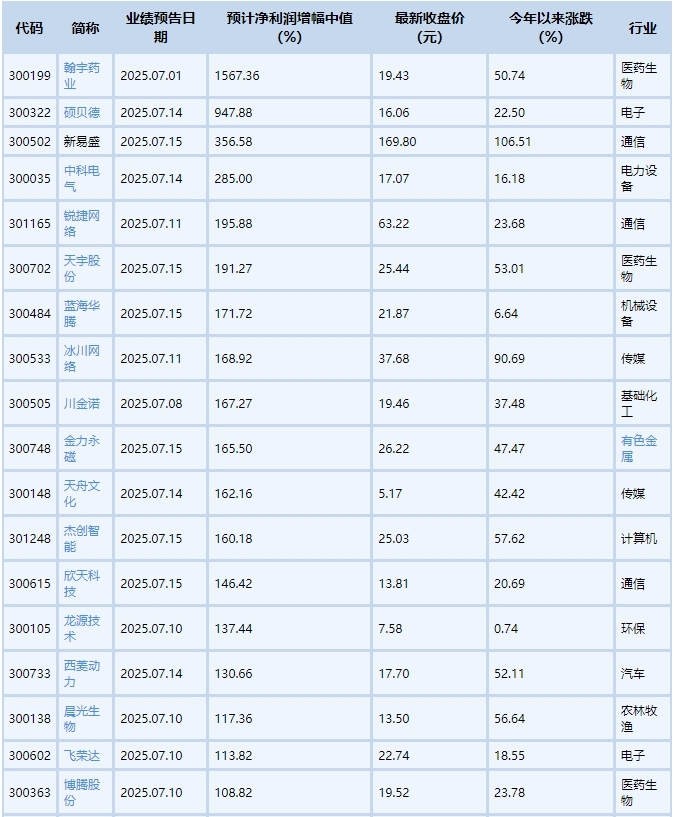Select 汽车 industry cell
The height and width of the screenshot is (817, 674).
pyautogui.click(x=633, y=673)
